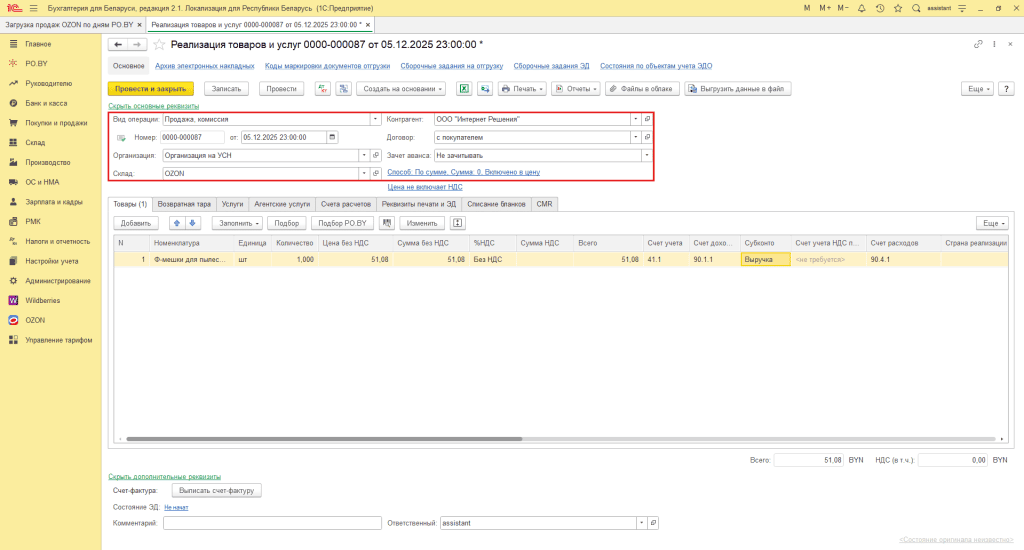
Task: Click the Дт/Кт postings icon
Action: point(323,89)
